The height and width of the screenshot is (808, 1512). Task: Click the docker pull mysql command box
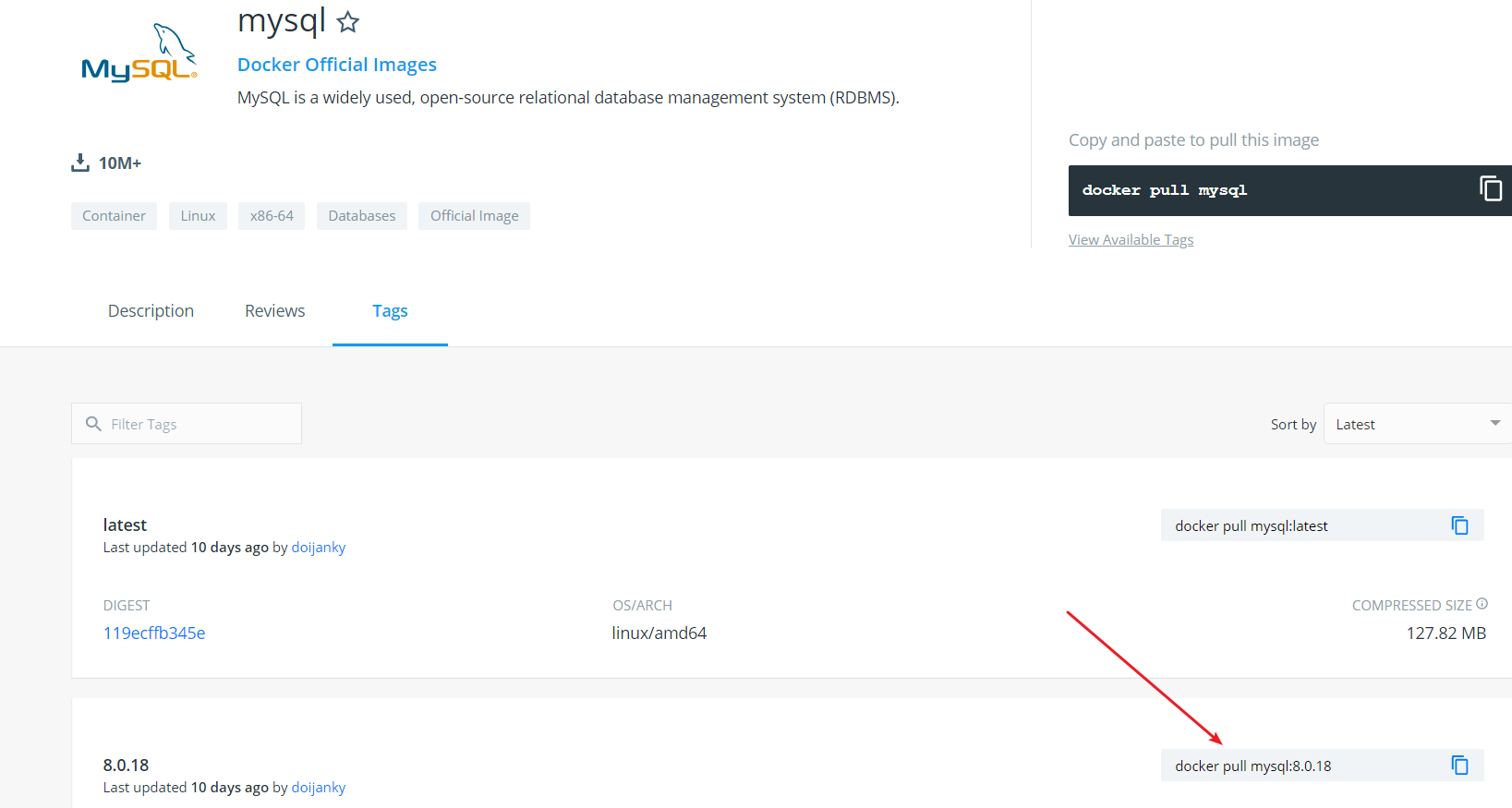tap(1289, 190)
